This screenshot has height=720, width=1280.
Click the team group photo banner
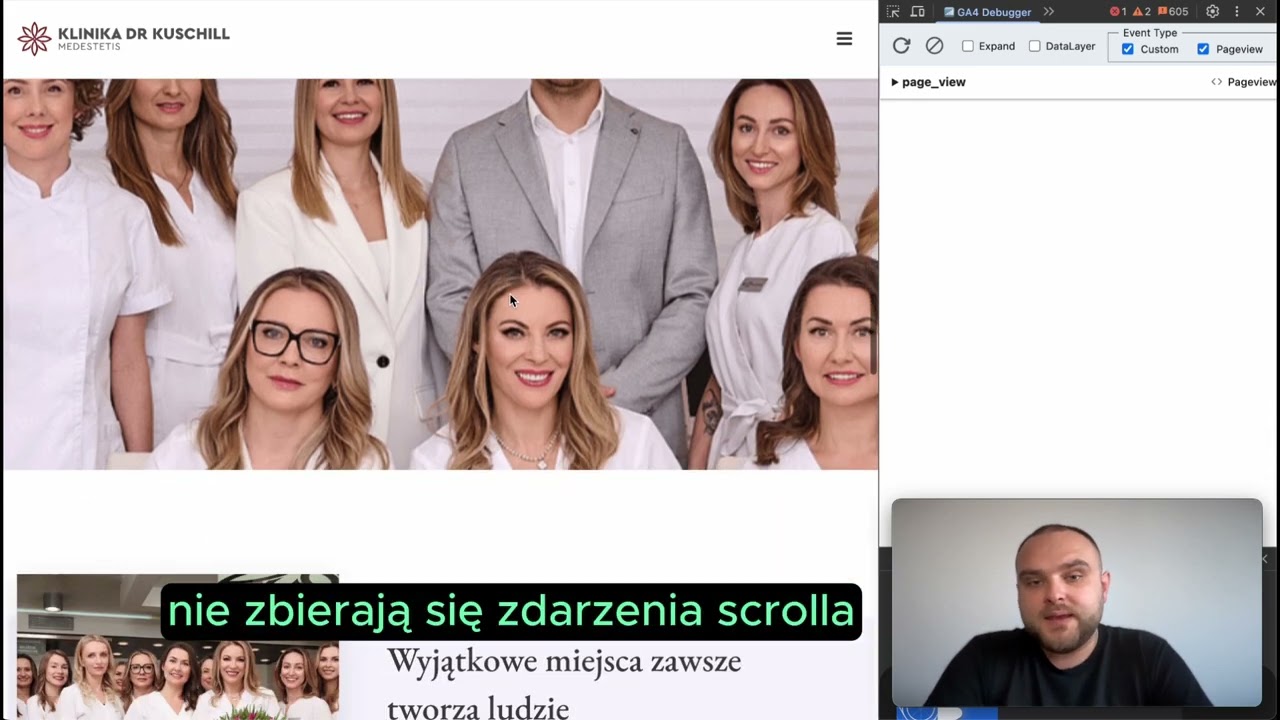click(x=440, y=274)
